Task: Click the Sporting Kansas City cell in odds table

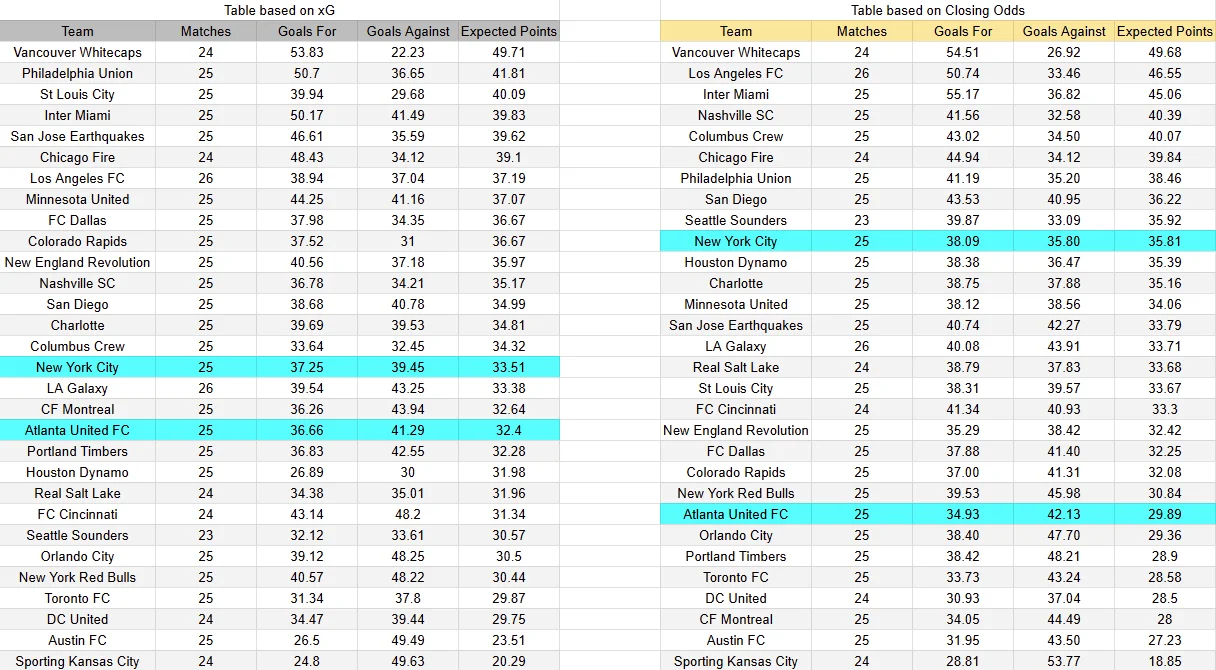Action: pos(736,661)
